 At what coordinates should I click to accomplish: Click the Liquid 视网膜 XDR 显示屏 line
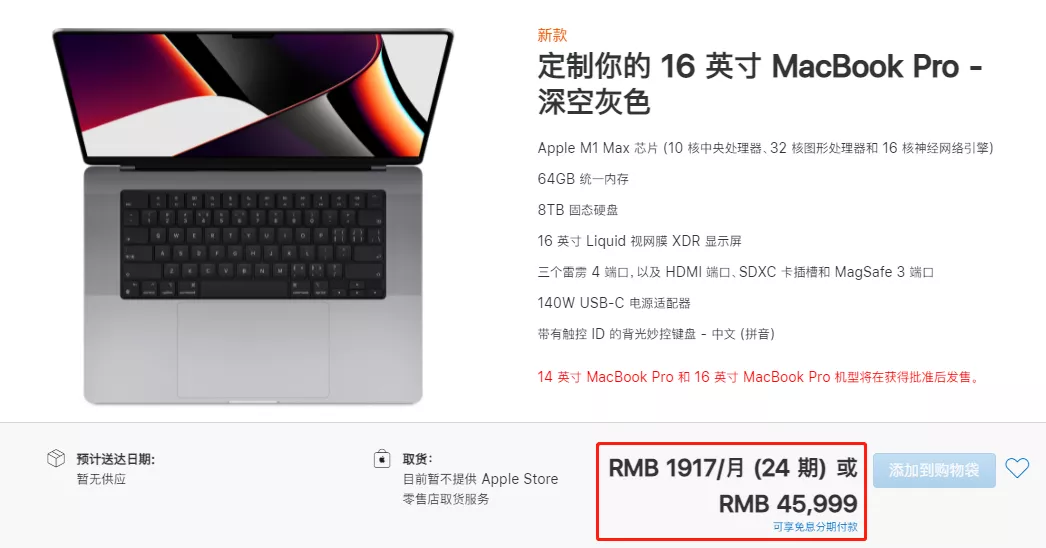click(640, 241)
